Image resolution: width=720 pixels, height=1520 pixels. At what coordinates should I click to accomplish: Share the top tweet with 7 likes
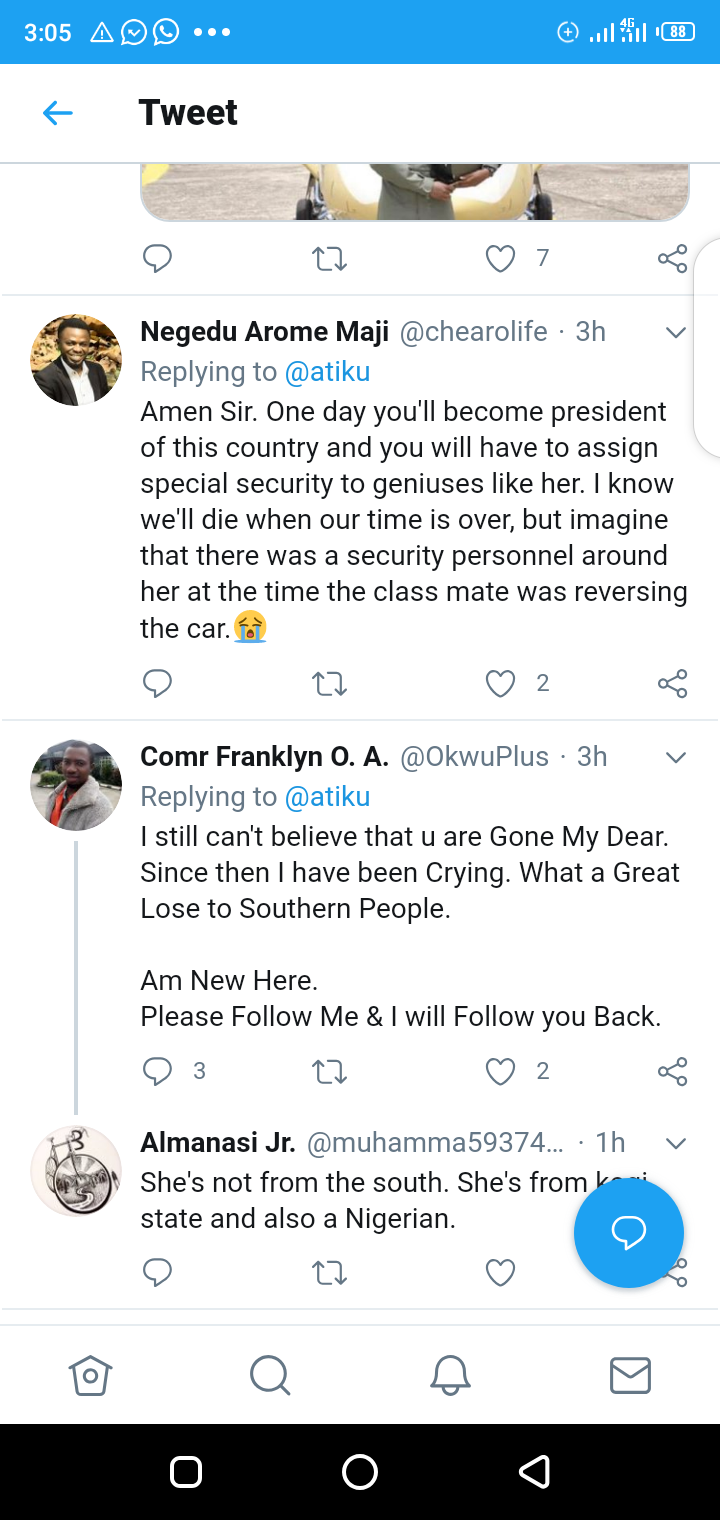673,259
